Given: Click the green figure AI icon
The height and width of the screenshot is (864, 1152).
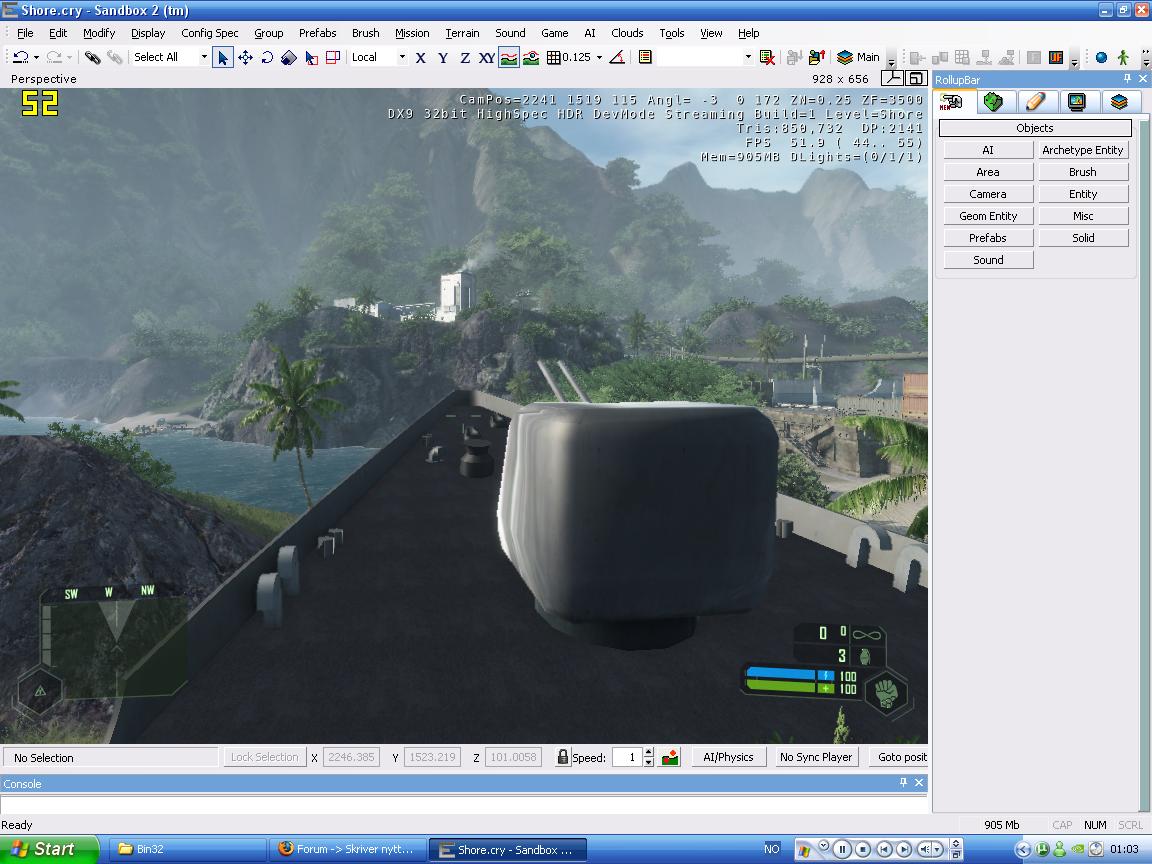Looking at the screenshot, I should coord(1123,57).
